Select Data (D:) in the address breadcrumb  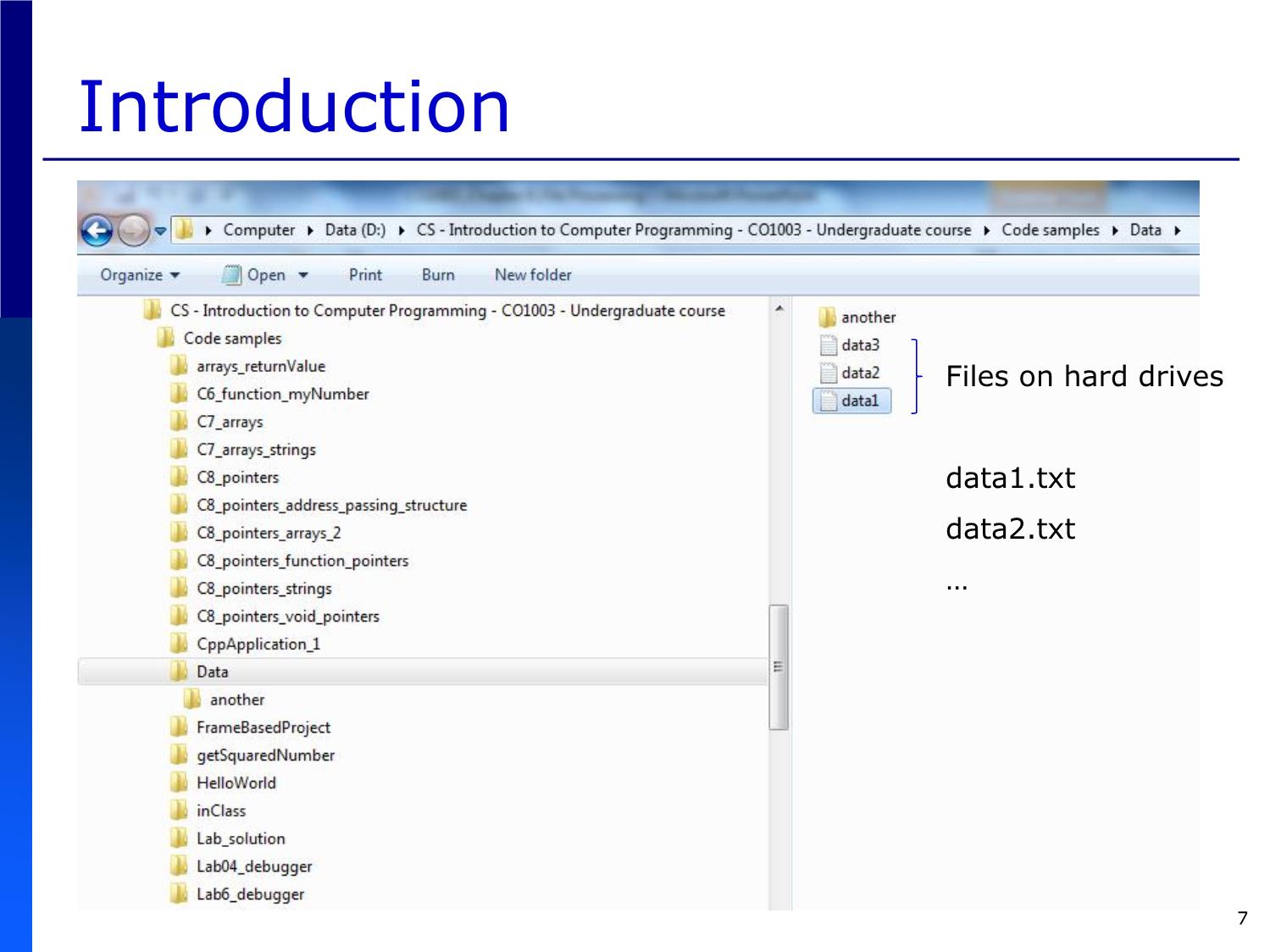point(355,230)
